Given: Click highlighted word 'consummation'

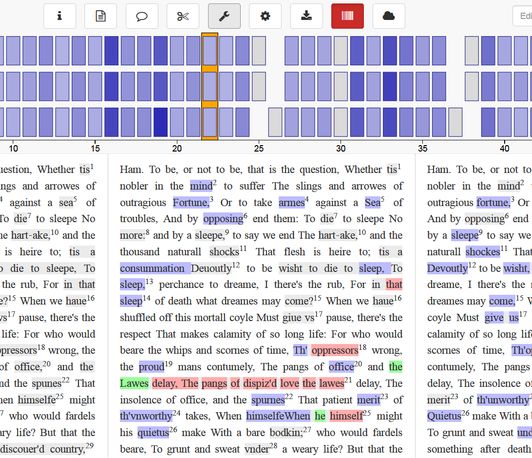Looking at the screenshot, I should tap(152, 268).
